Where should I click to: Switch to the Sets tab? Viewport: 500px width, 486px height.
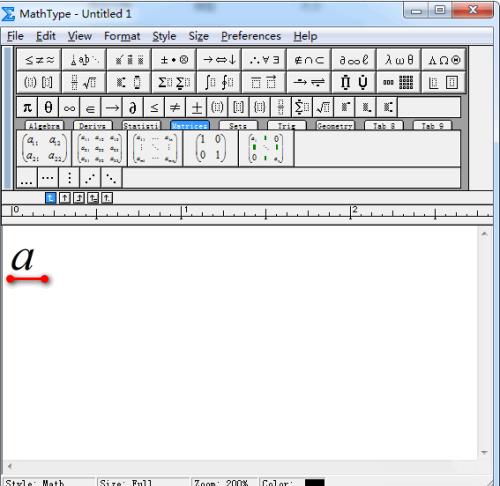point(238,126)
